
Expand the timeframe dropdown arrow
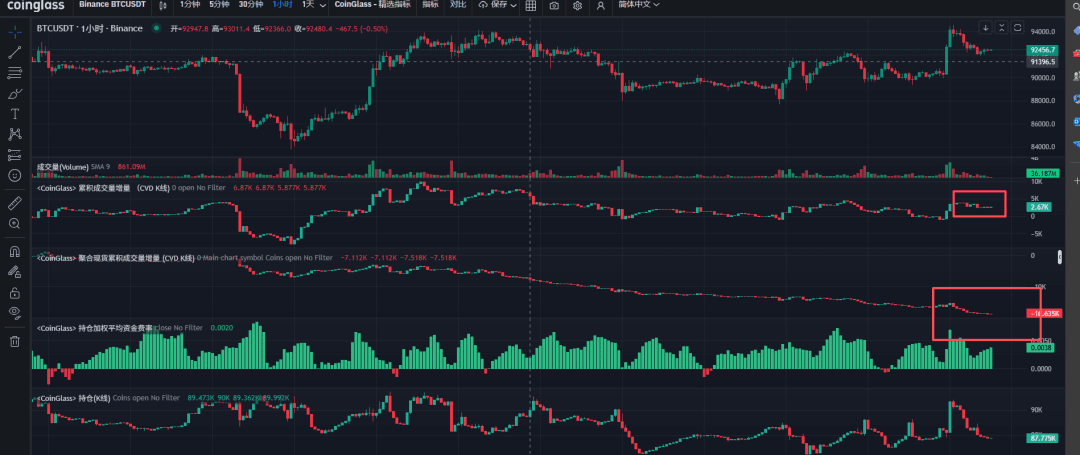322,5
